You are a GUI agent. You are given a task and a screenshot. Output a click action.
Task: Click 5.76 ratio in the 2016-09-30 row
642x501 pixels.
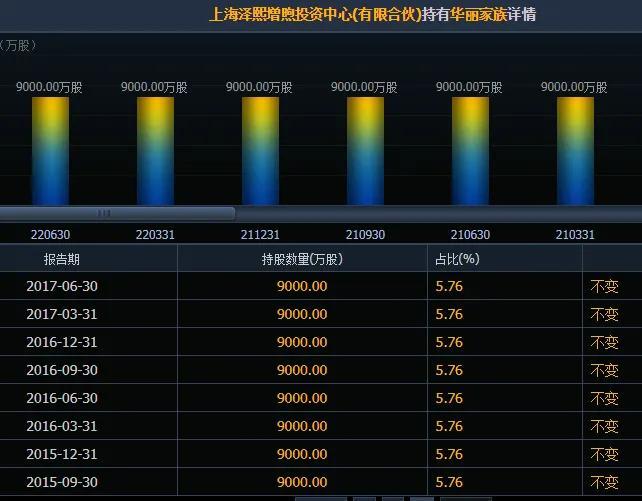point(449,370)
